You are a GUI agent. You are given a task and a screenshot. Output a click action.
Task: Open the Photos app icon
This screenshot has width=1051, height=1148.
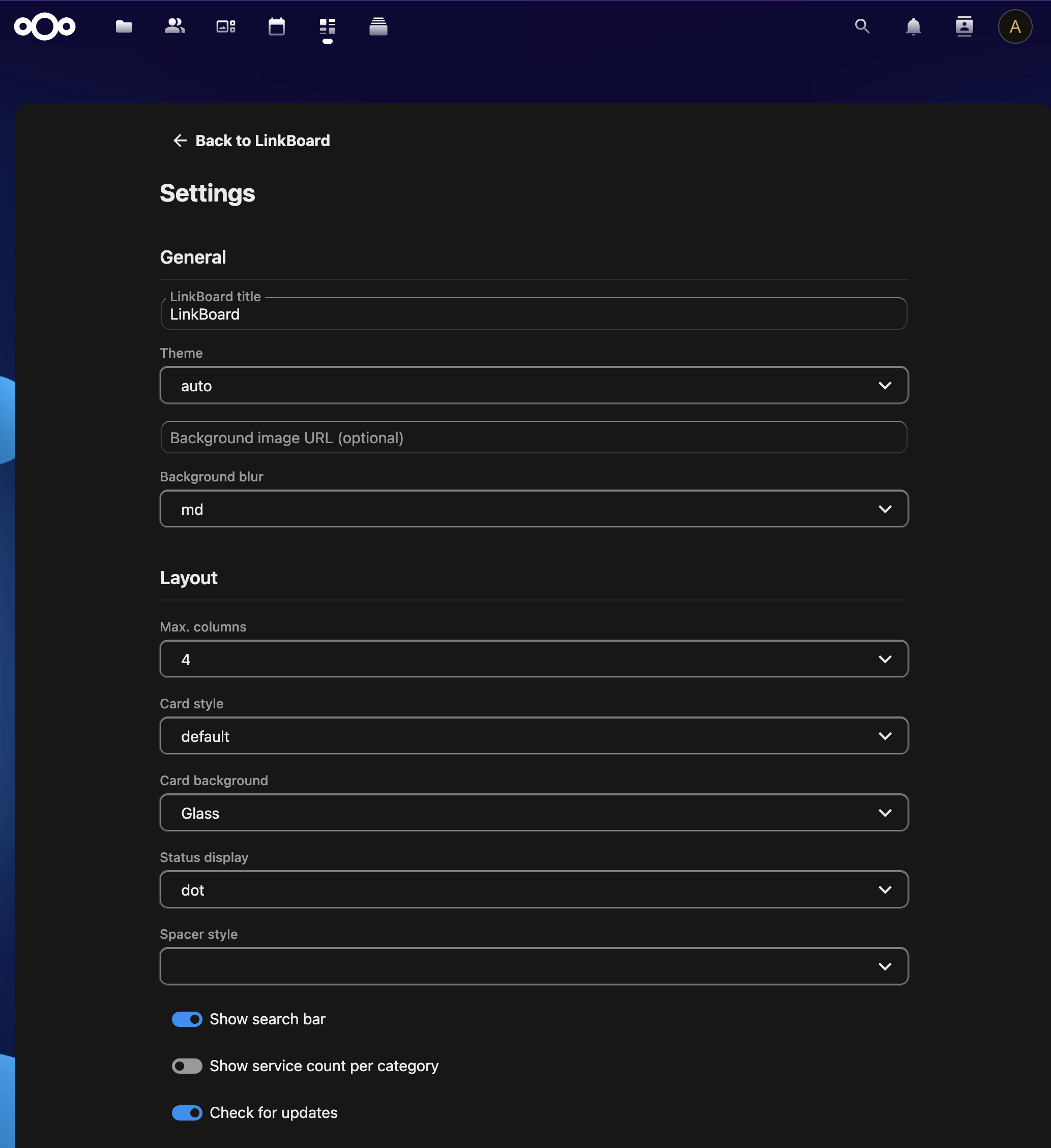[x=224, y=26]
